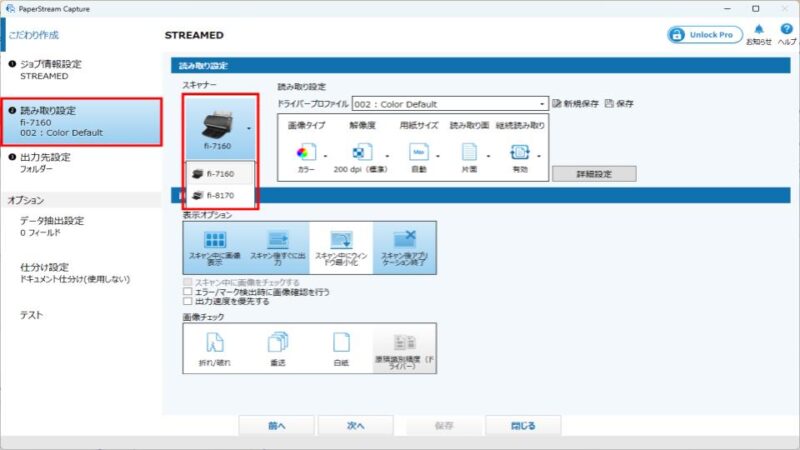This screenshot has width=800, height=450.
Task: Click the 保存 icon beside driver profile
Action: coord(609,104)
